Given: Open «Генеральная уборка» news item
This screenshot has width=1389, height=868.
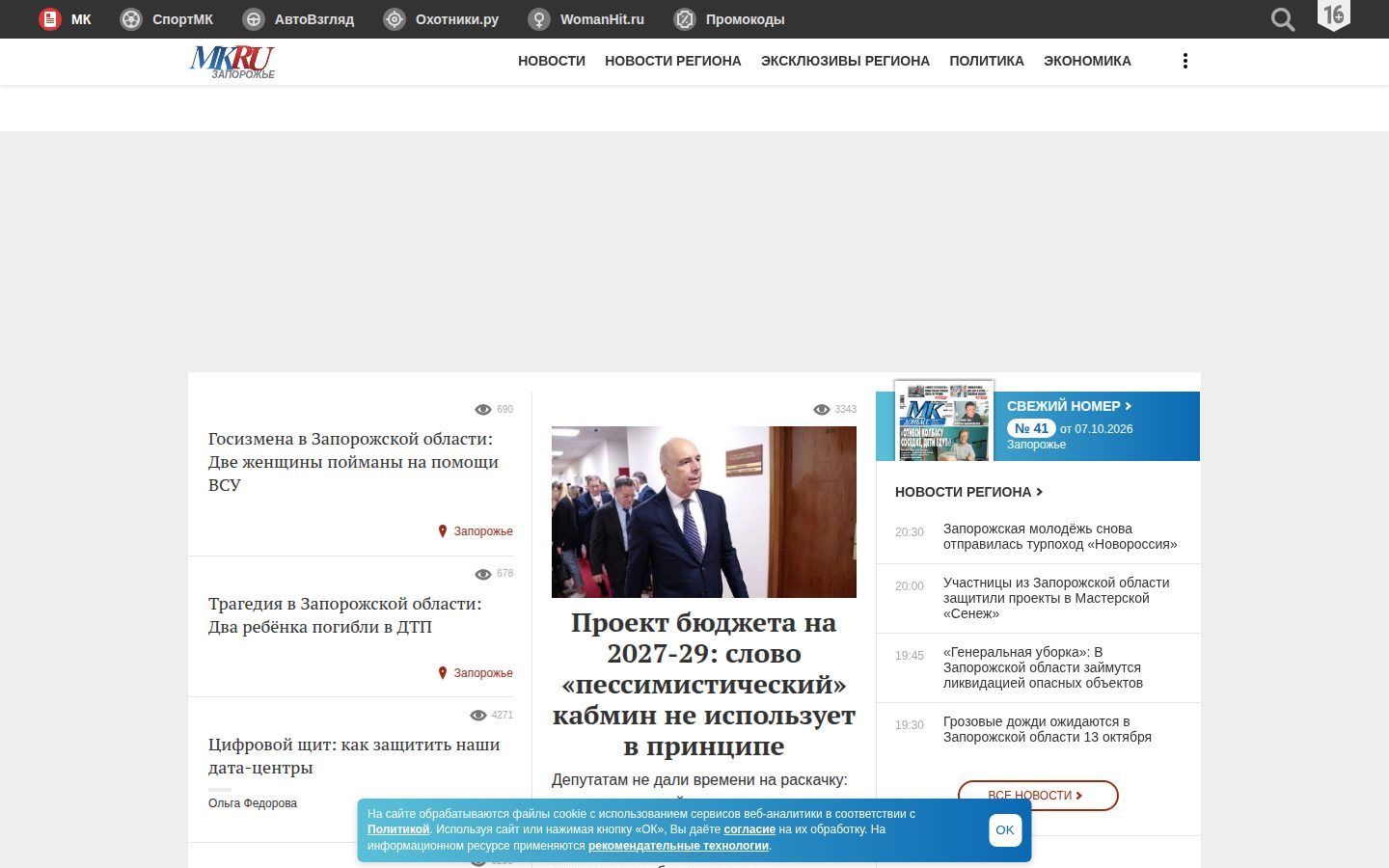Looking at the screenshot, I should pyautogui.click(x=1043, y=667).
